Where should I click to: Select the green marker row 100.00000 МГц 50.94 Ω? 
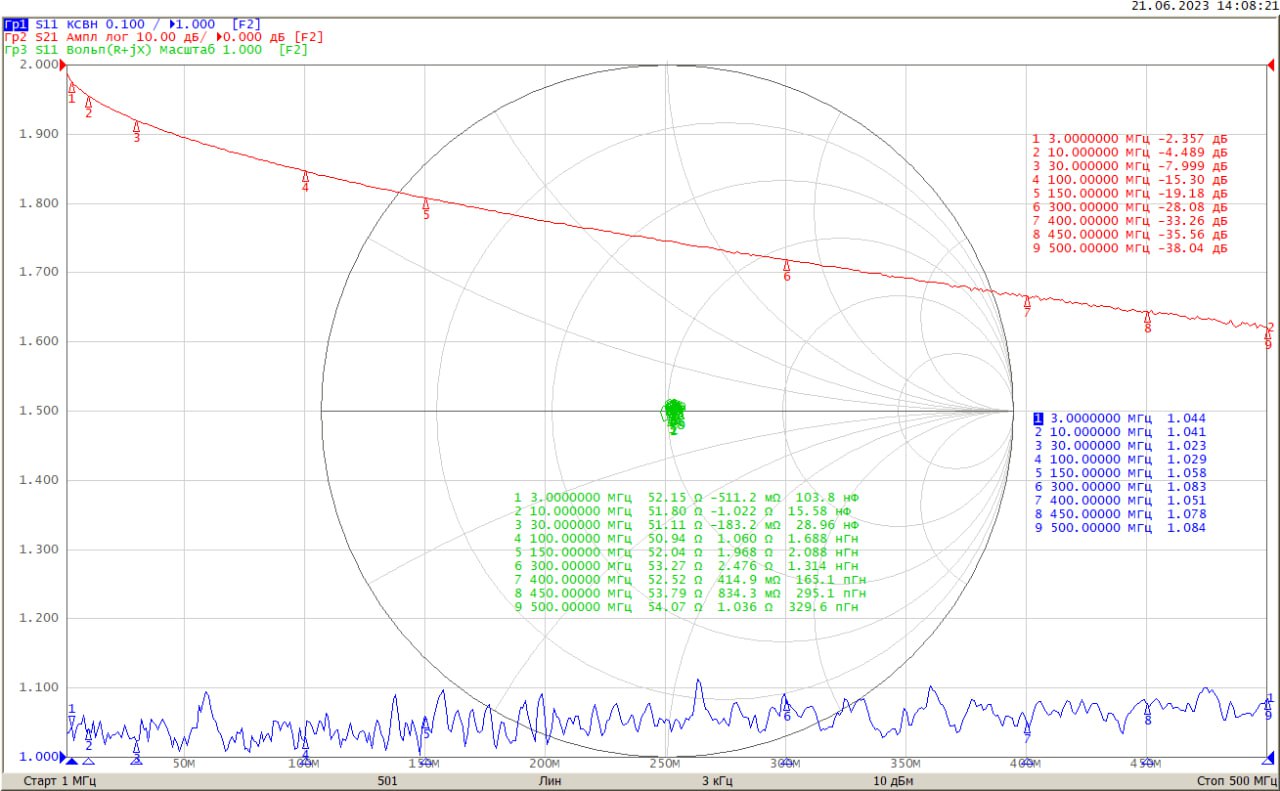pos(687,538)
